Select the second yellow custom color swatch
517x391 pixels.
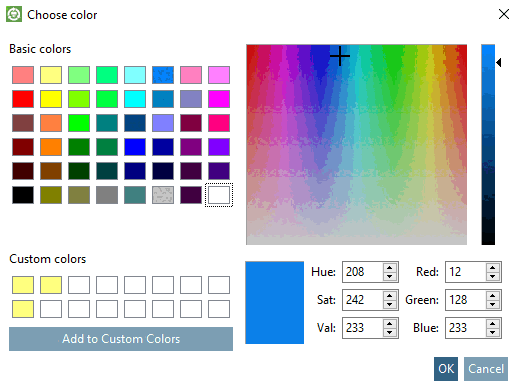(51, 285)
